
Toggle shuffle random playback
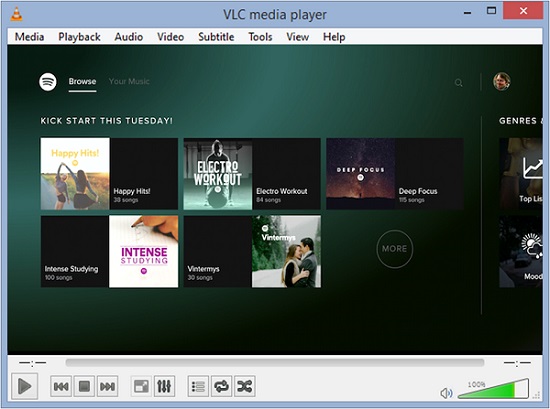(x=244, y=386)
